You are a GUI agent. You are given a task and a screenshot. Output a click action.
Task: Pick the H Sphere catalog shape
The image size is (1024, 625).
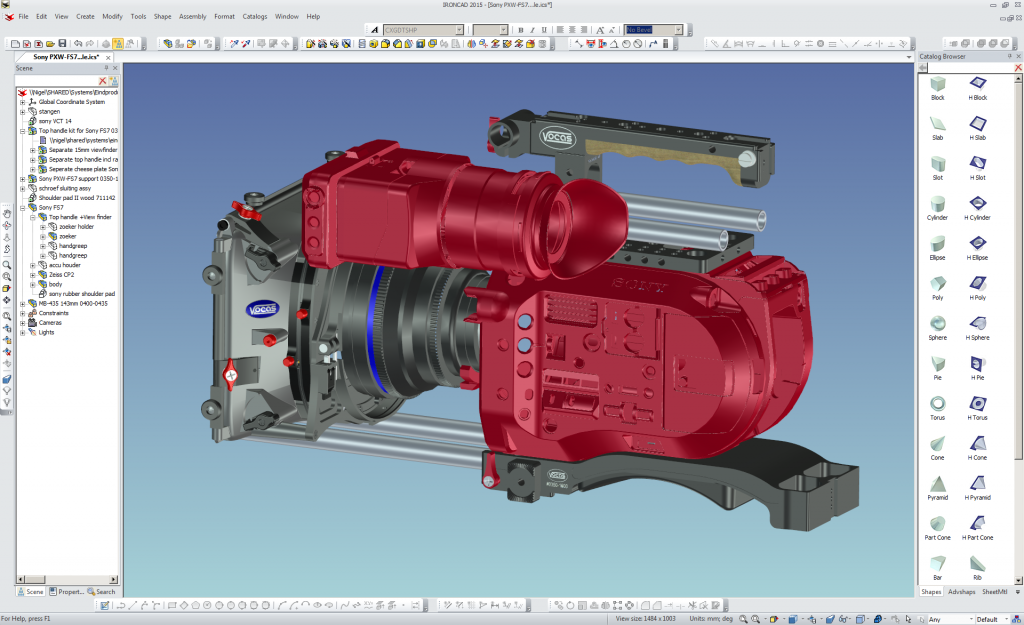(977, 323)
